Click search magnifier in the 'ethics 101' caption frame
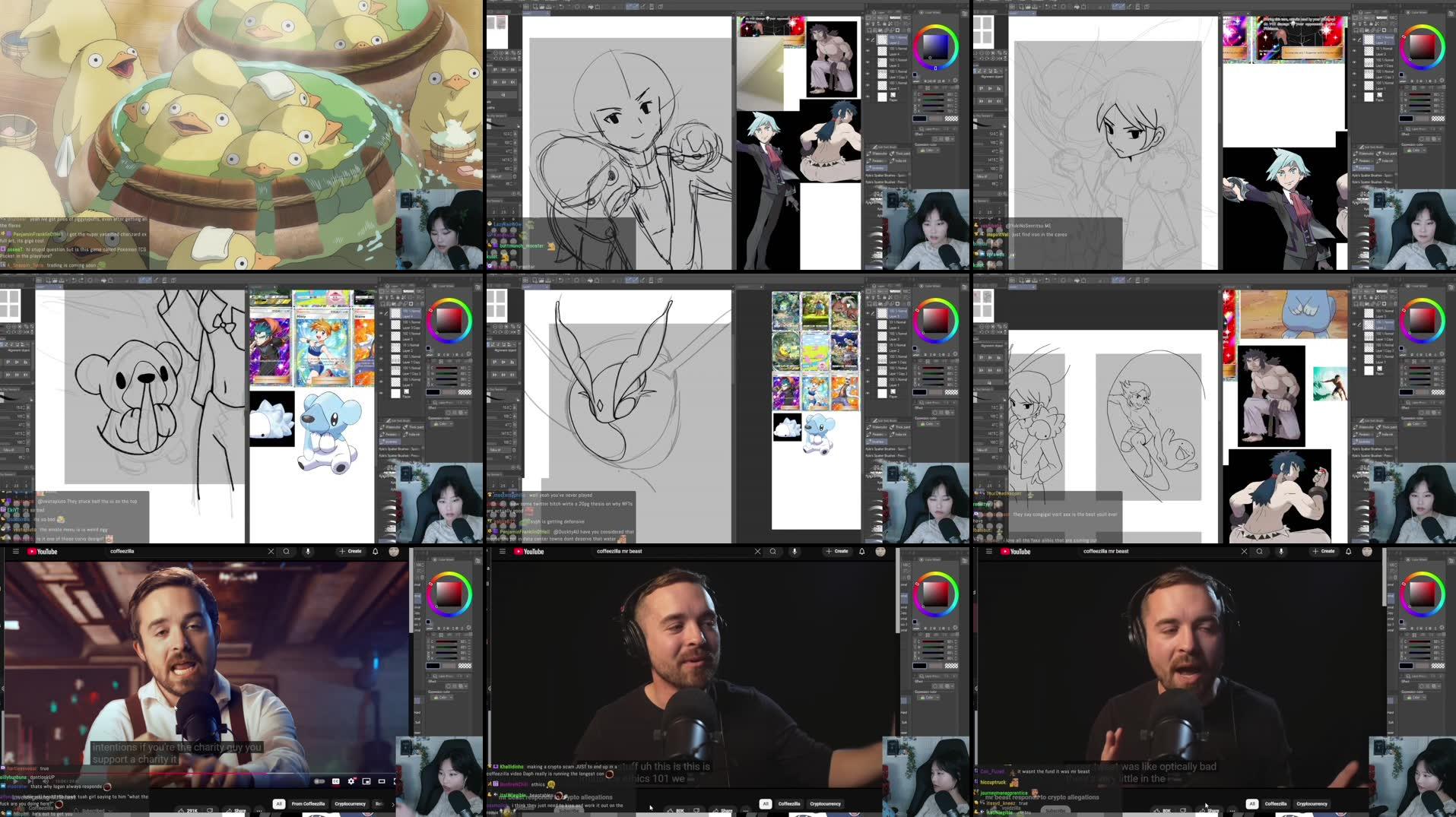The image size is (1456, 817). tap(773, 552)
